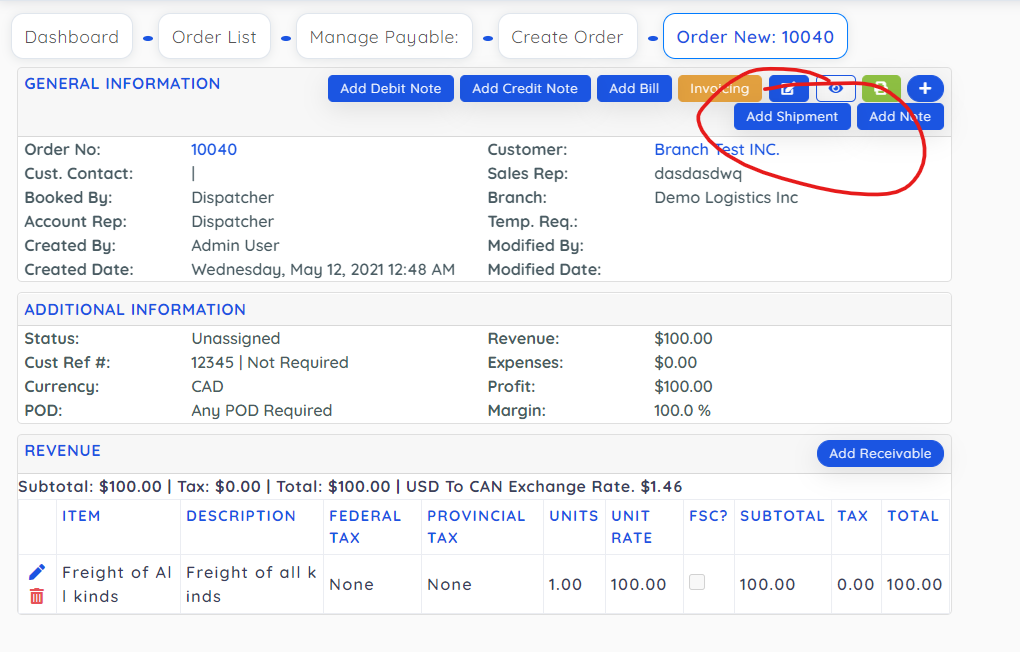Click the eye view icon button
This screenshot has width=1020, height=653.
click(836, 89)
